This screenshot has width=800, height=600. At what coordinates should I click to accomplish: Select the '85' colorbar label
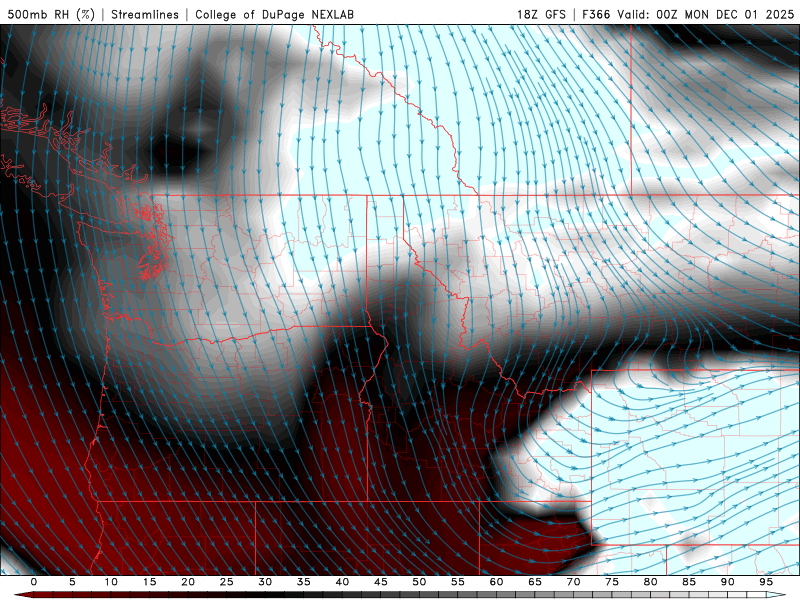[x=689, y=582]
